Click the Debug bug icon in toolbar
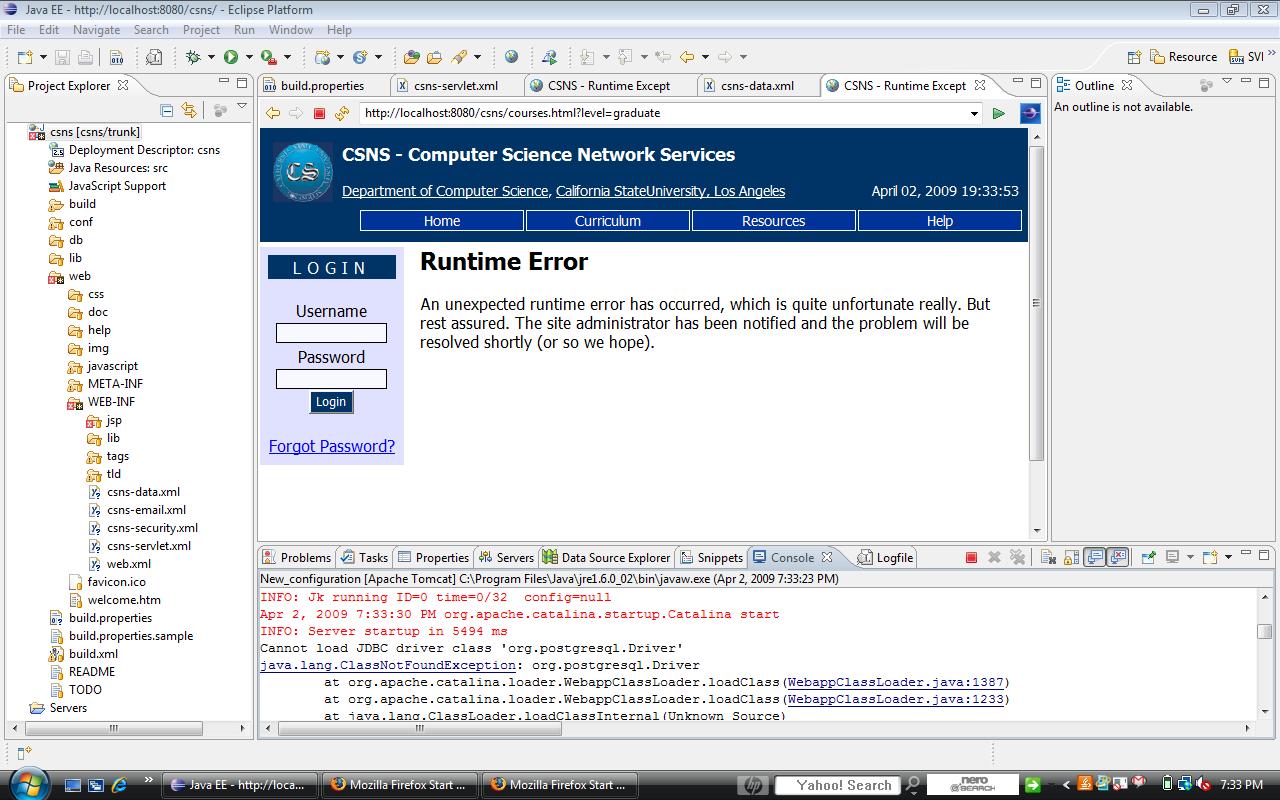This screenshot has height=800, width=1280. [x=193, y=57]
